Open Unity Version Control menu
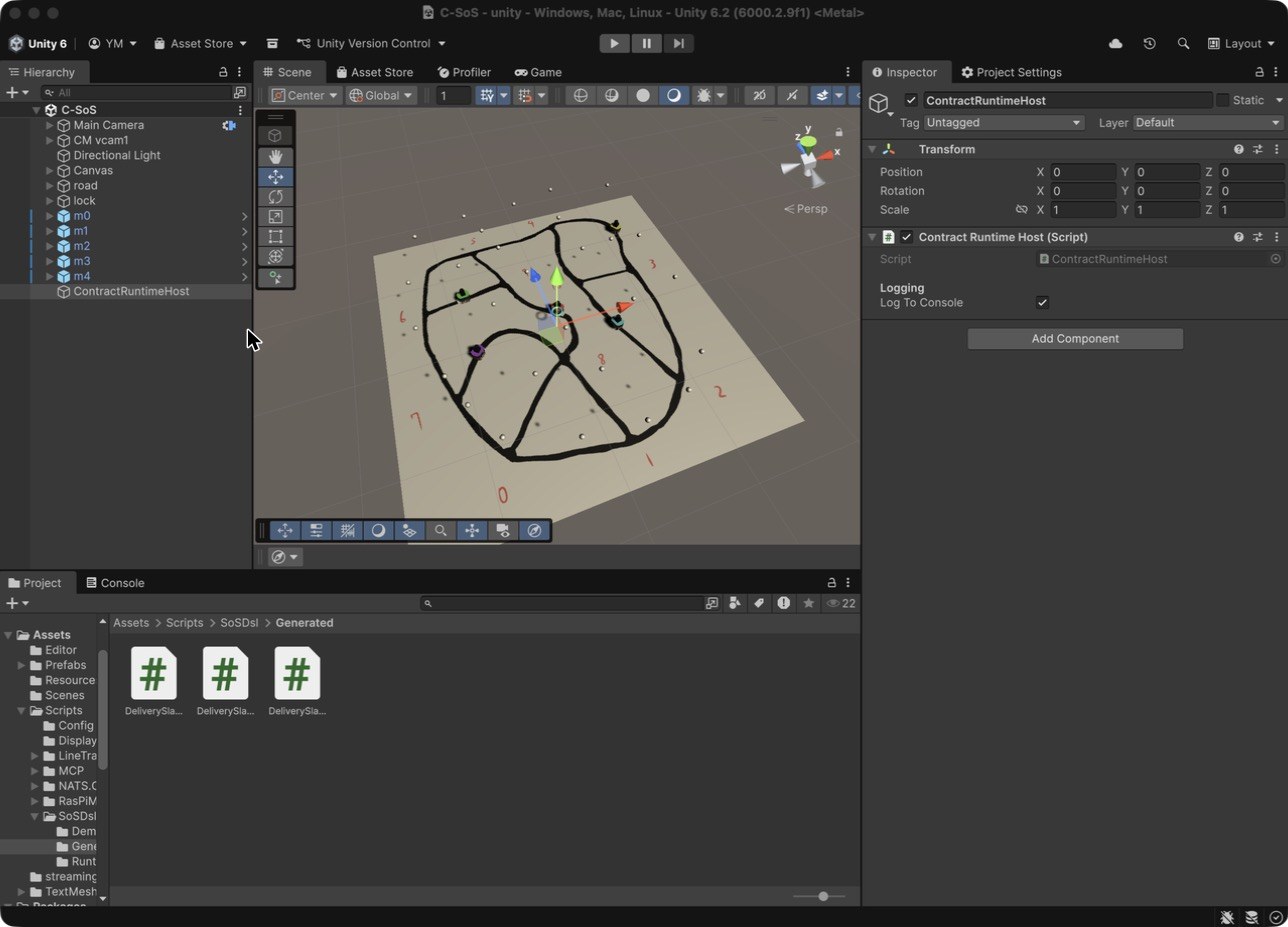 point(371,43)
